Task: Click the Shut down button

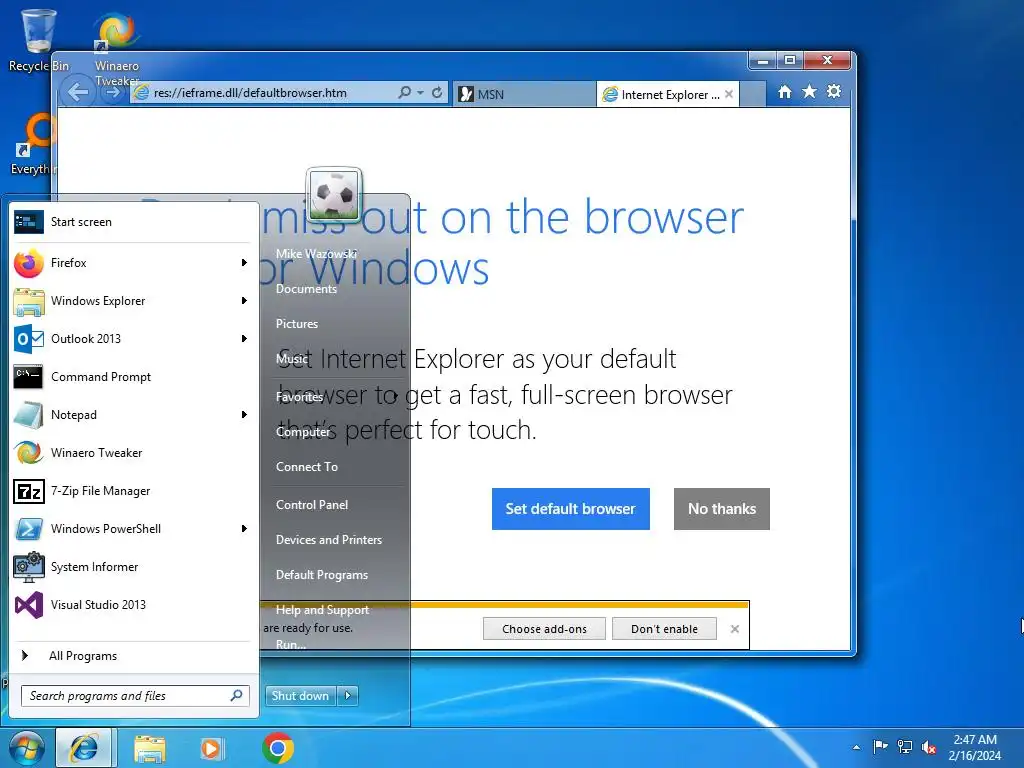Action: coord(300,696)
